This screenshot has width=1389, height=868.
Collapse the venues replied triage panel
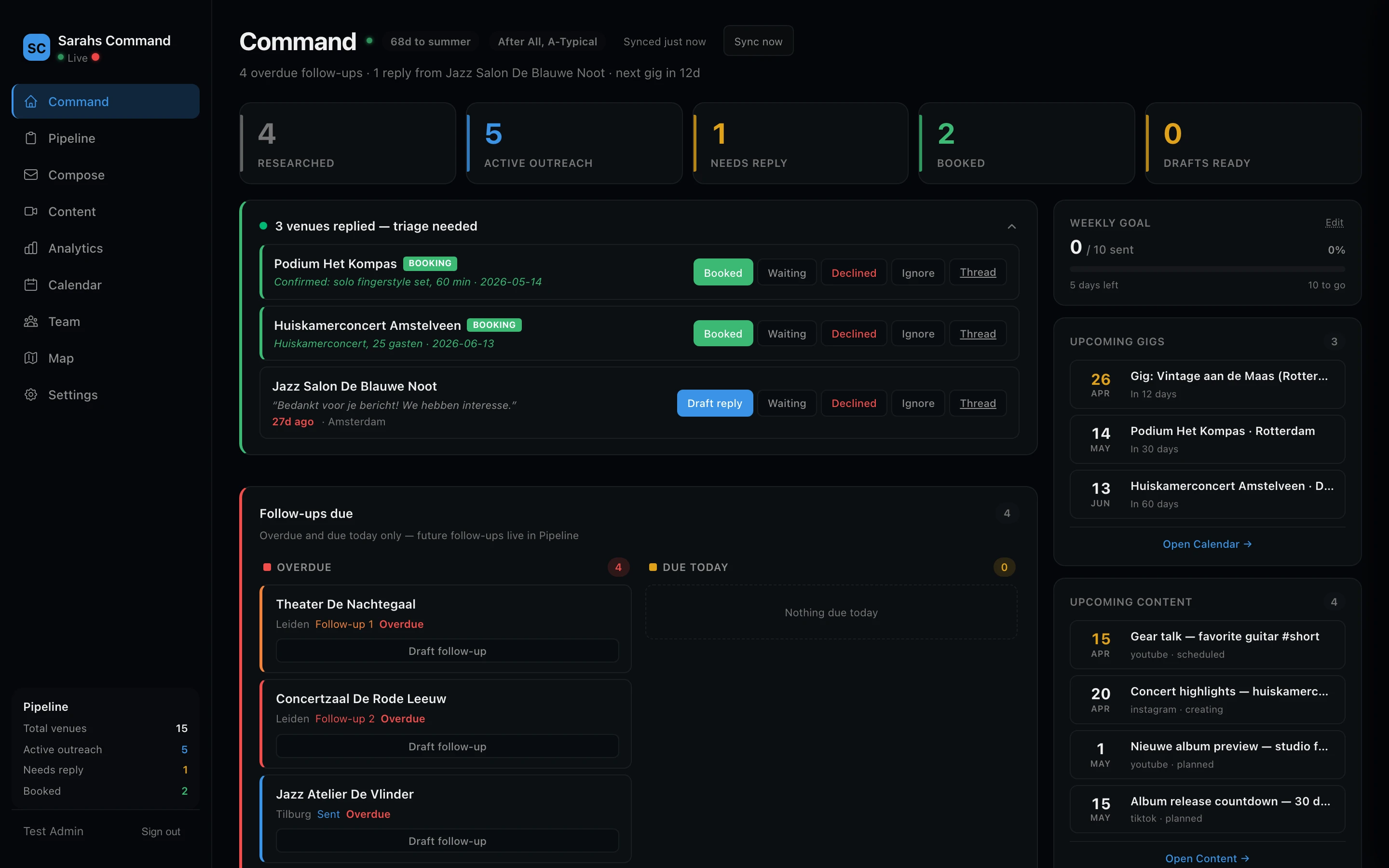tap(1011, 226)
